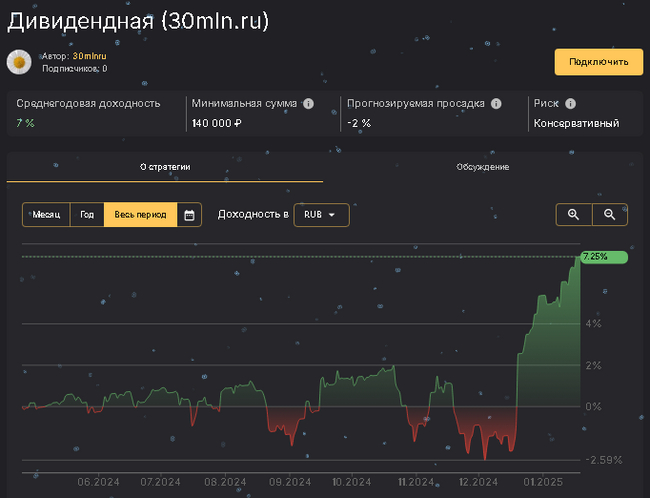Image resolution: width=650 pixels, height=498 pixels.
Task: Open the RUB currency dropdown
Action: tap(321, 215)
